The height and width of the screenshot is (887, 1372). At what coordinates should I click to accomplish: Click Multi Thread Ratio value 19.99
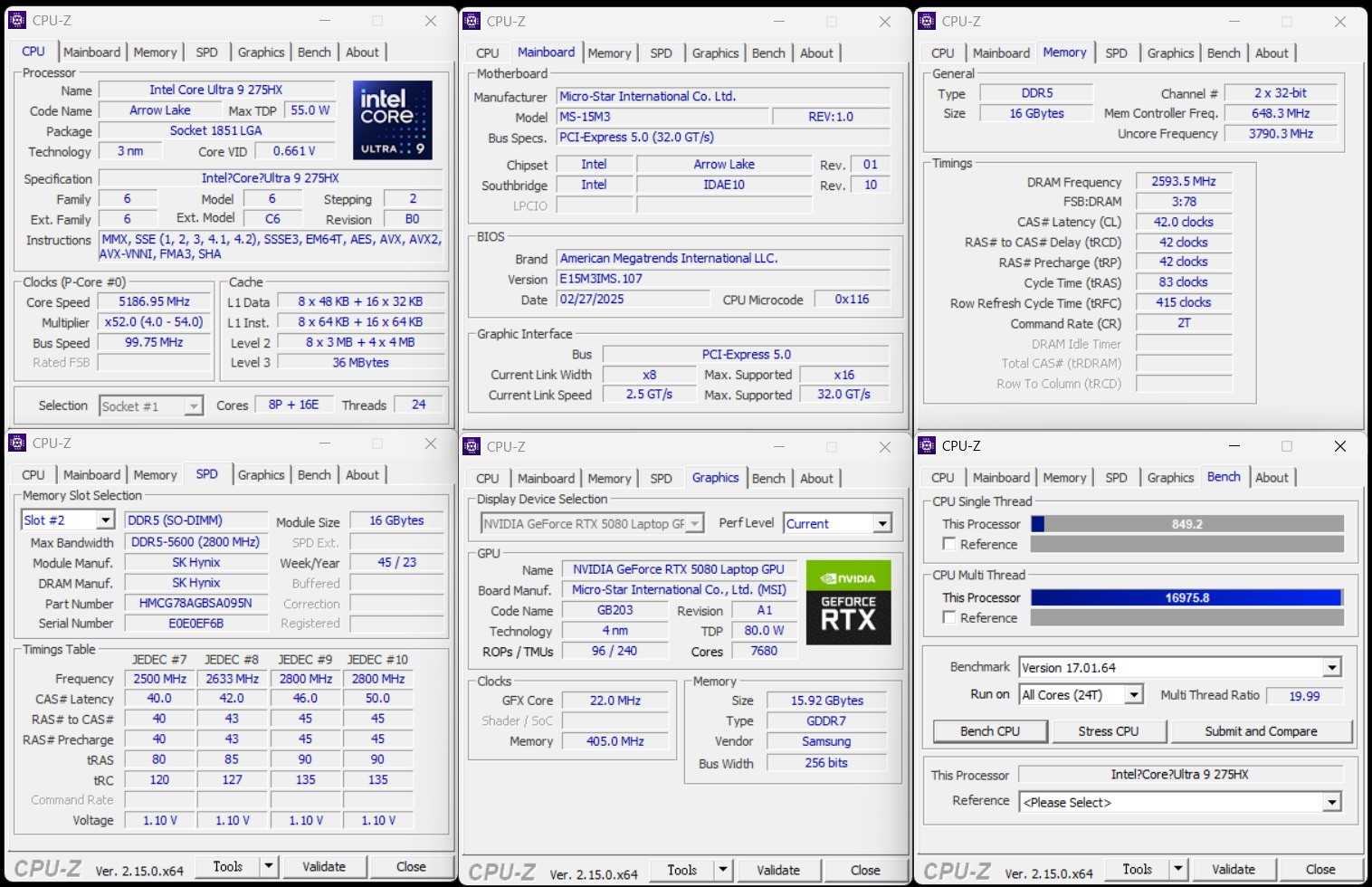pos(1304,695)
